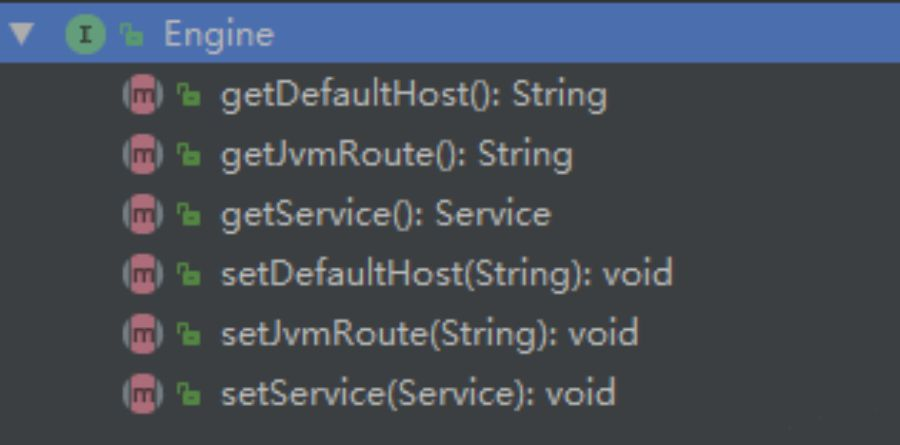Image resolution: width=900 pixels, height=445 pixels.
Task: Select getDefaultHost(): String method
Action: pos(413,96)
